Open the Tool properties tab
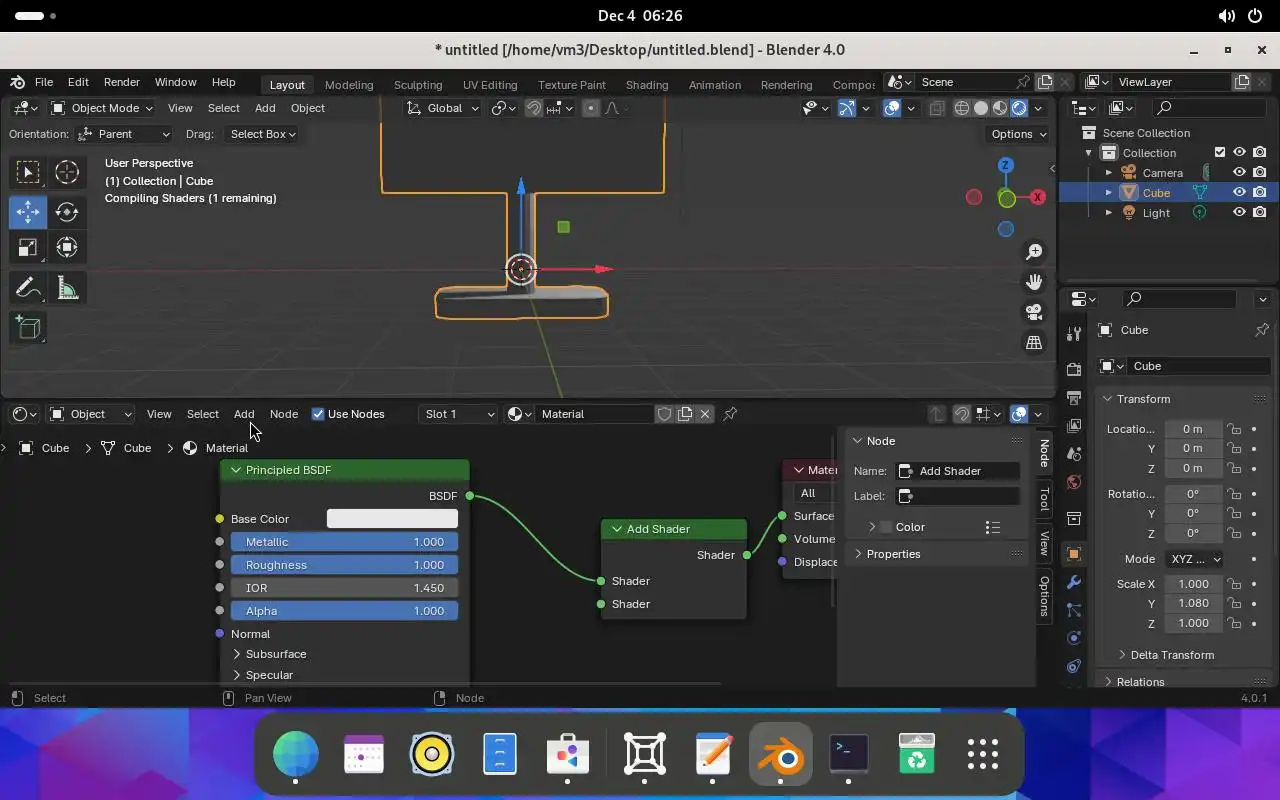This screenshot has width=1280, height=800. point(1074,333)
